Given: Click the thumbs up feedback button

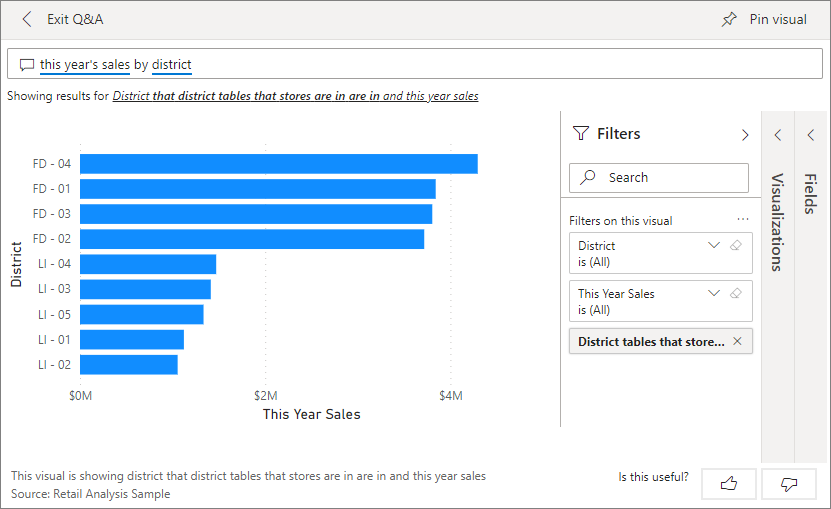Looking at the screenshot, I should [x=729, y=484].
